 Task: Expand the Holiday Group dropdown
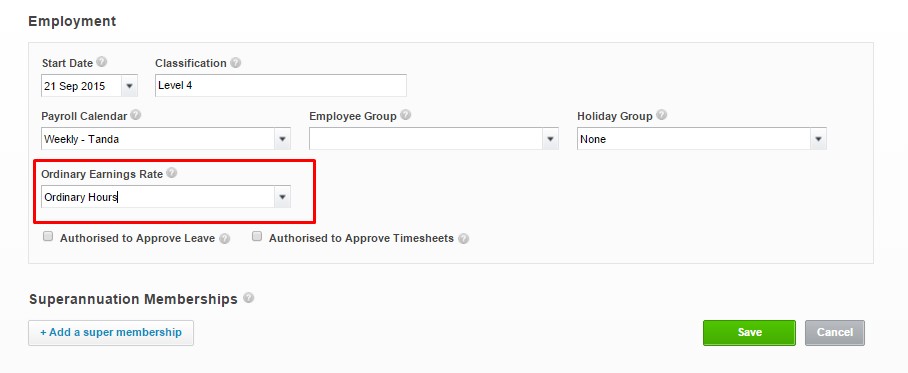(x=818, y=139)
